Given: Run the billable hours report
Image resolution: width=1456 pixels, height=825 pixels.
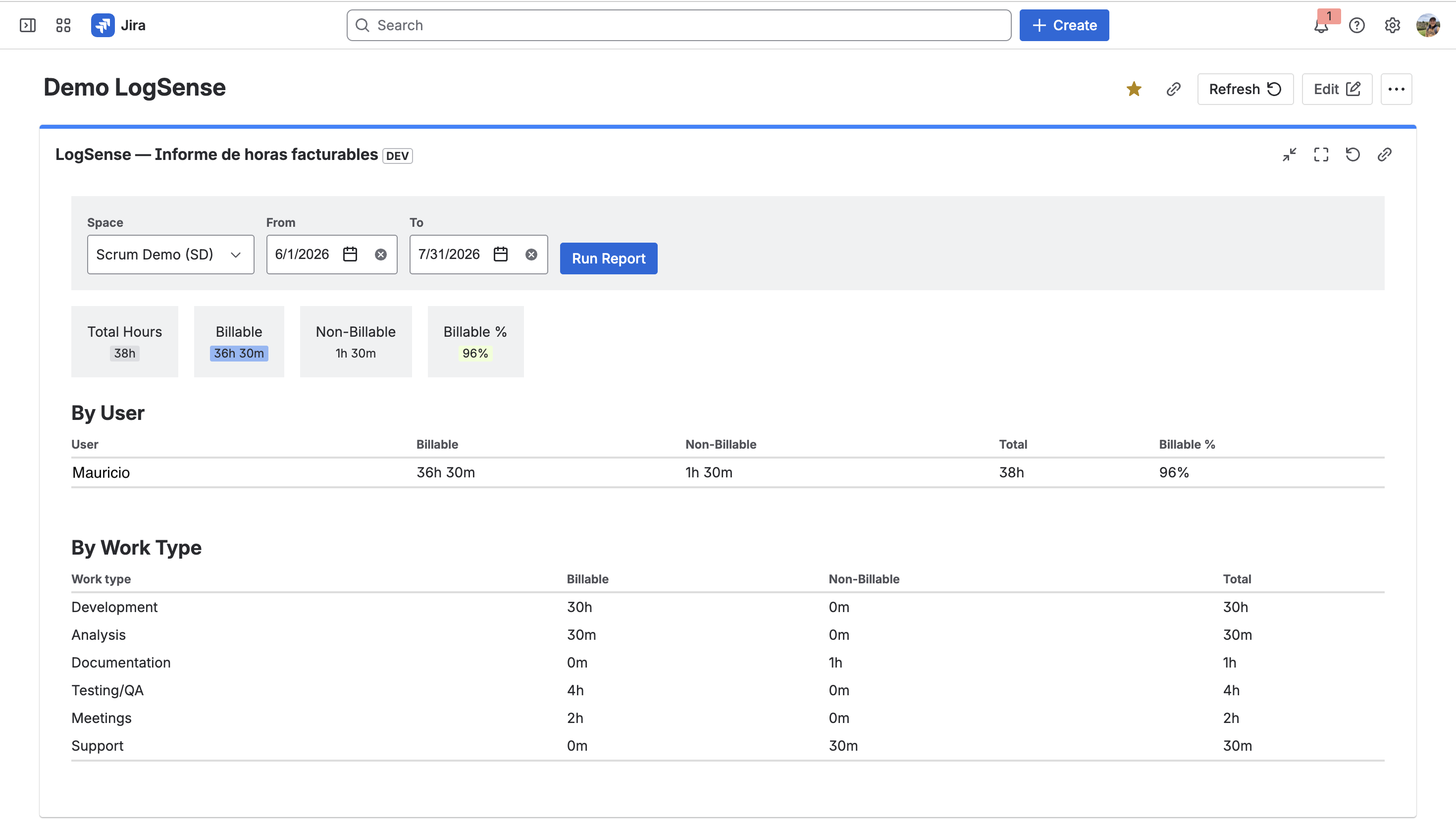Looking at the screenshot, I should click(x=609, y=258).
